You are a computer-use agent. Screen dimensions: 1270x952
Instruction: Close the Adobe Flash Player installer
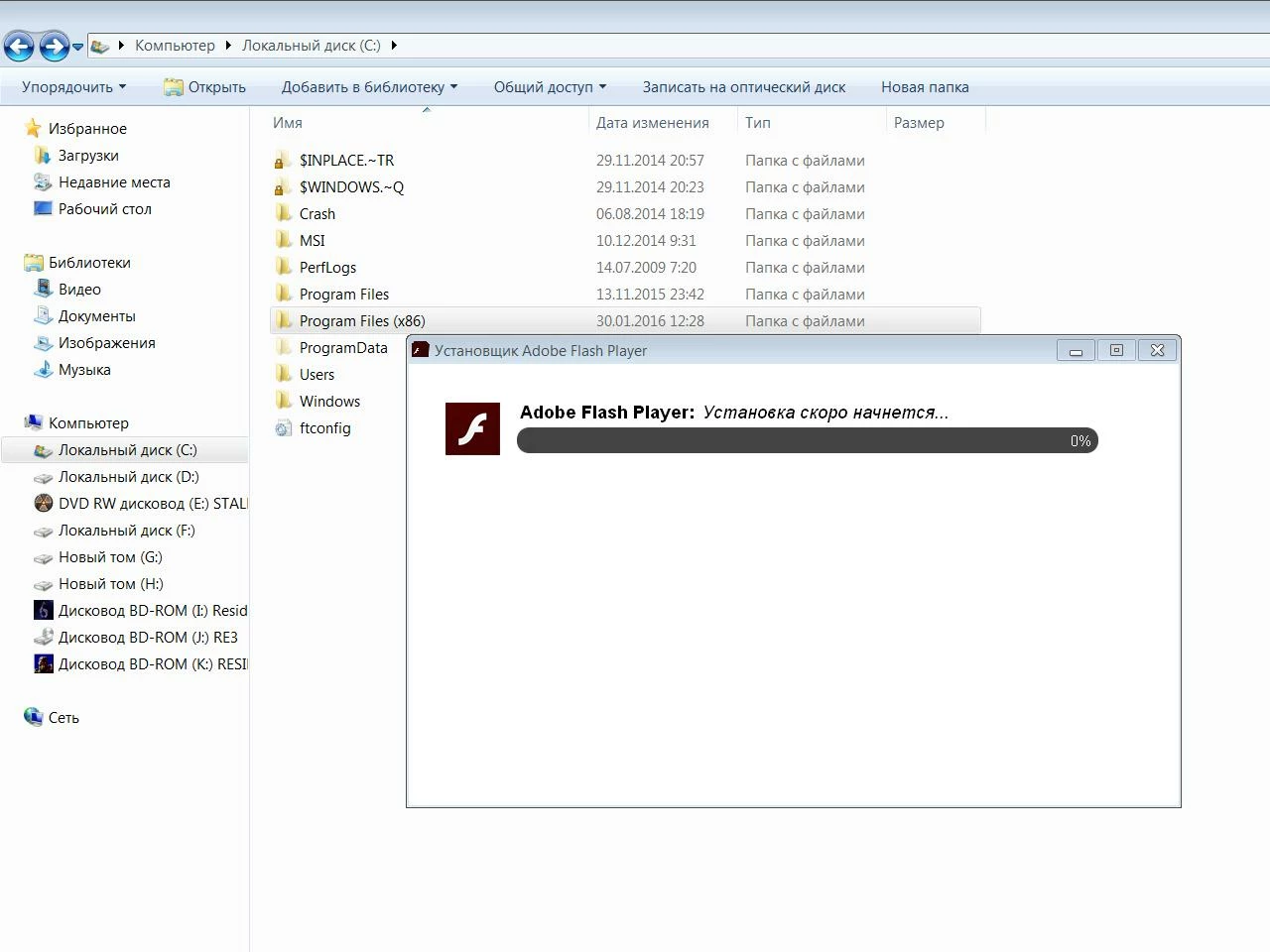pos(1157,350)
